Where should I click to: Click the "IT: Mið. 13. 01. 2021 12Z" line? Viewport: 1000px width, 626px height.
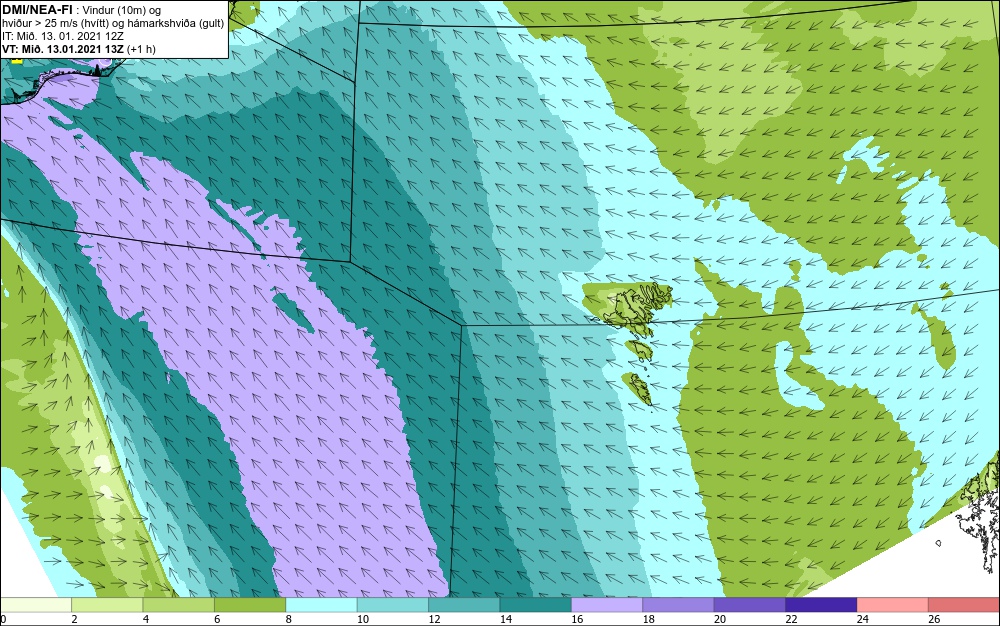coord(62,36)
